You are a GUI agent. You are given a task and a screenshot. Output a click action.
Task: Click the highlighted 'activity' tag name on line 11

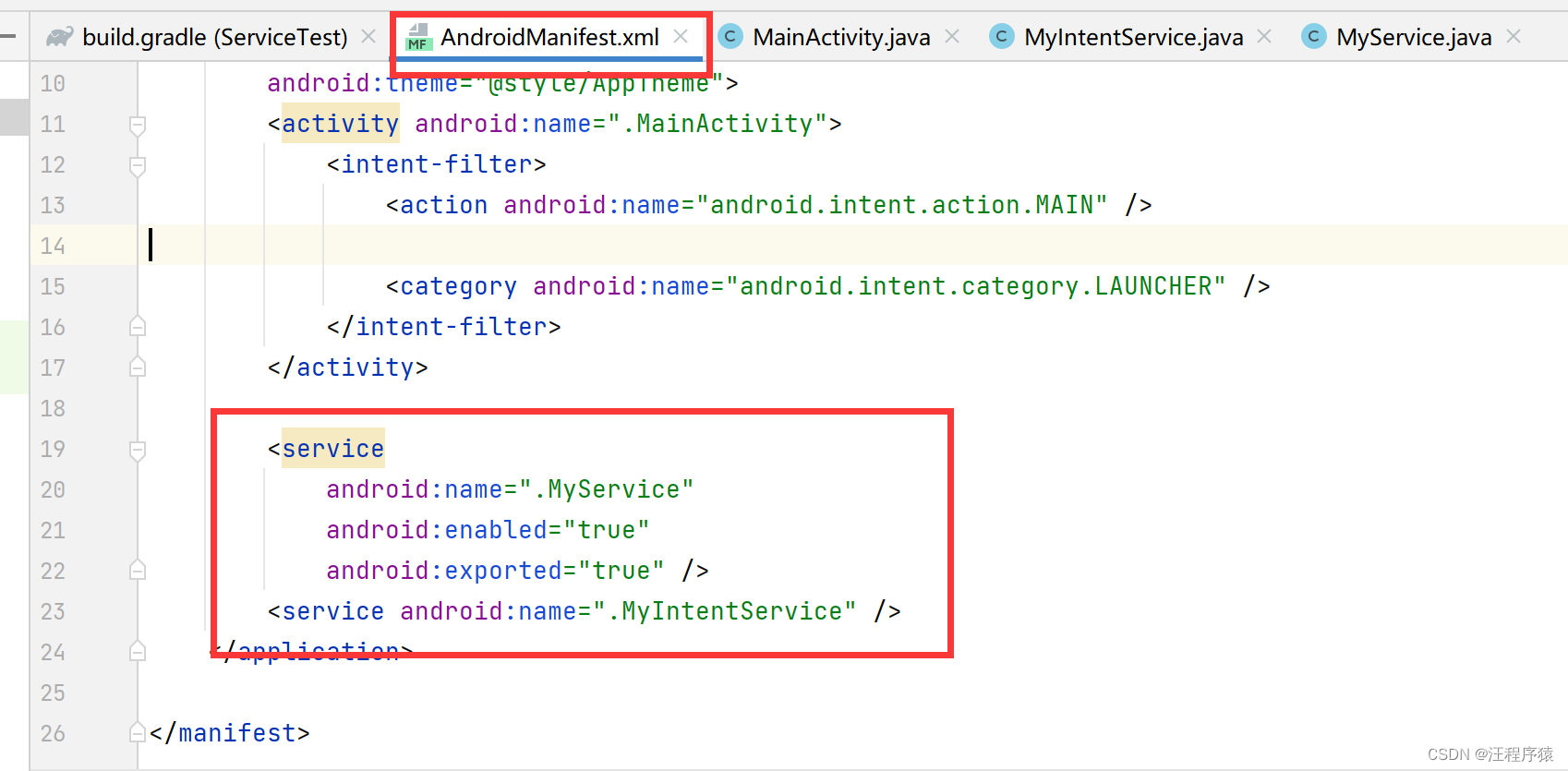coord(340,124)
